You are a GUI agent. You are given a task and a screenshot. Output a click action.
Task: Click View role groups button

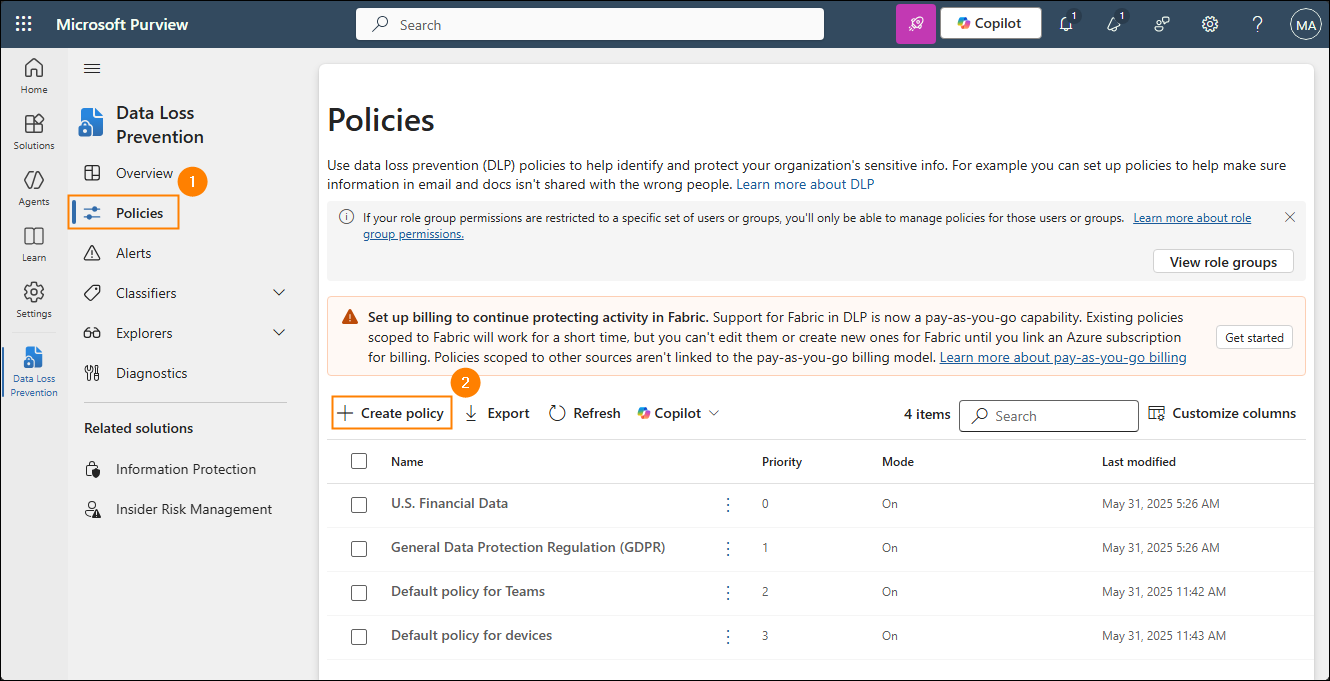tap(1223, 262)
